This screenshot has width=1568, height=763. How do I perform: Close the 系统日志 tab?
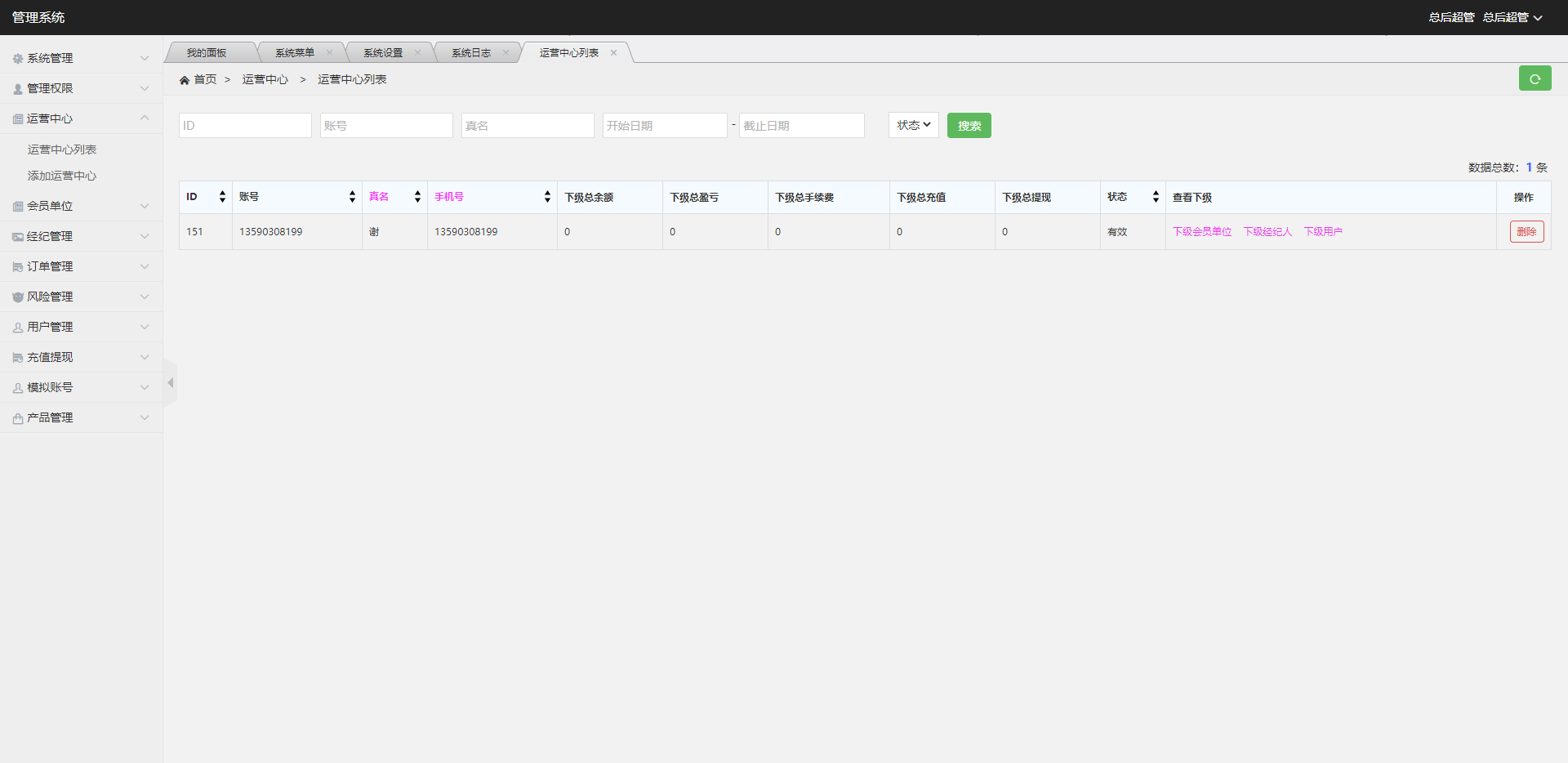pyautogui.click(x=506, y=53)
